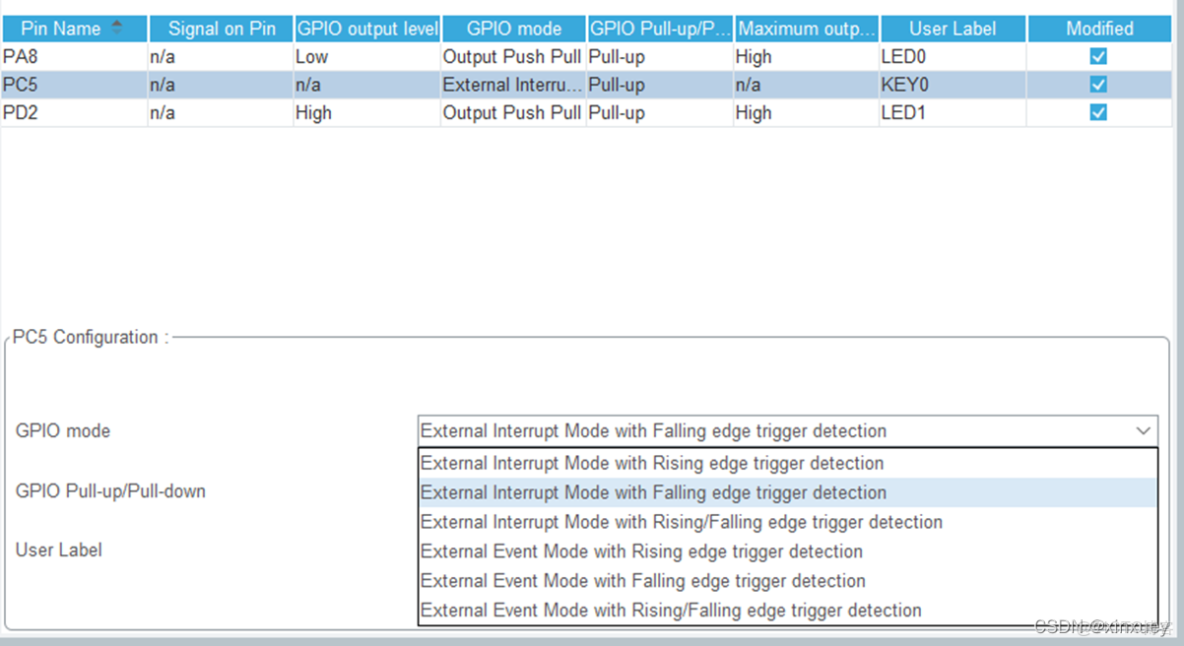Click the External Interru... mode cell for PC5

[x=513, y=85]
